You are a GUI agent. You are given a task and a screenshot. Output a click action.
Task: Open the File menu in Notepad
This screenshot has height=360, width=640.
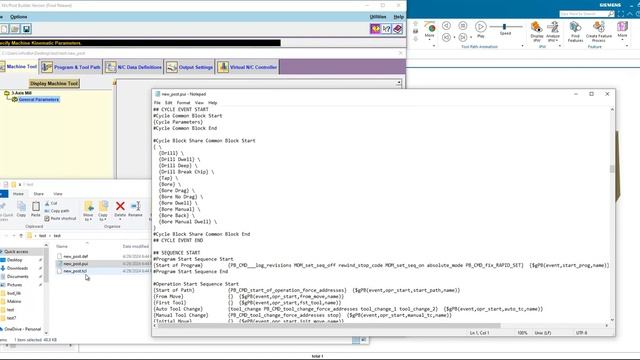pyautogui.click(x=157, y=103)
